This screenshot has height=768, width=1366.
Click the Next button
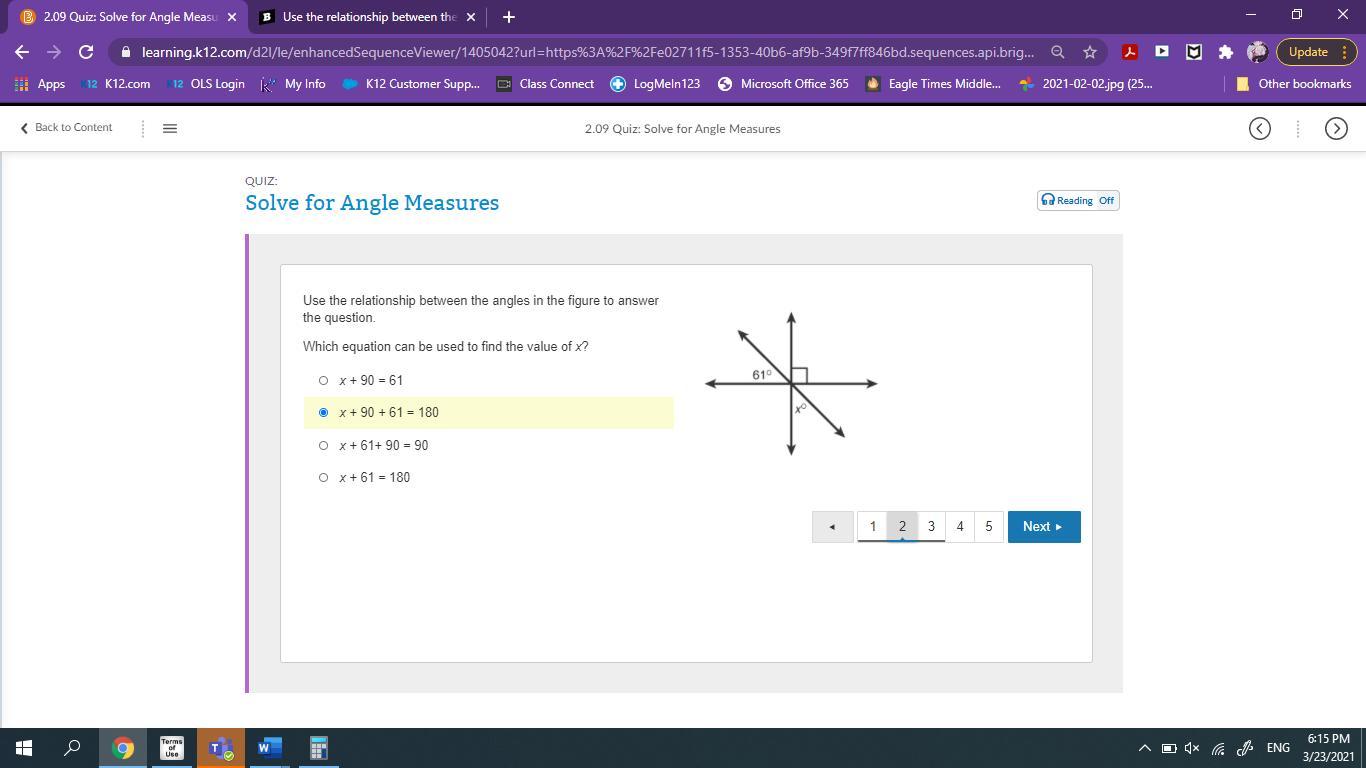pyautogui.click(x=1044, y=527)
